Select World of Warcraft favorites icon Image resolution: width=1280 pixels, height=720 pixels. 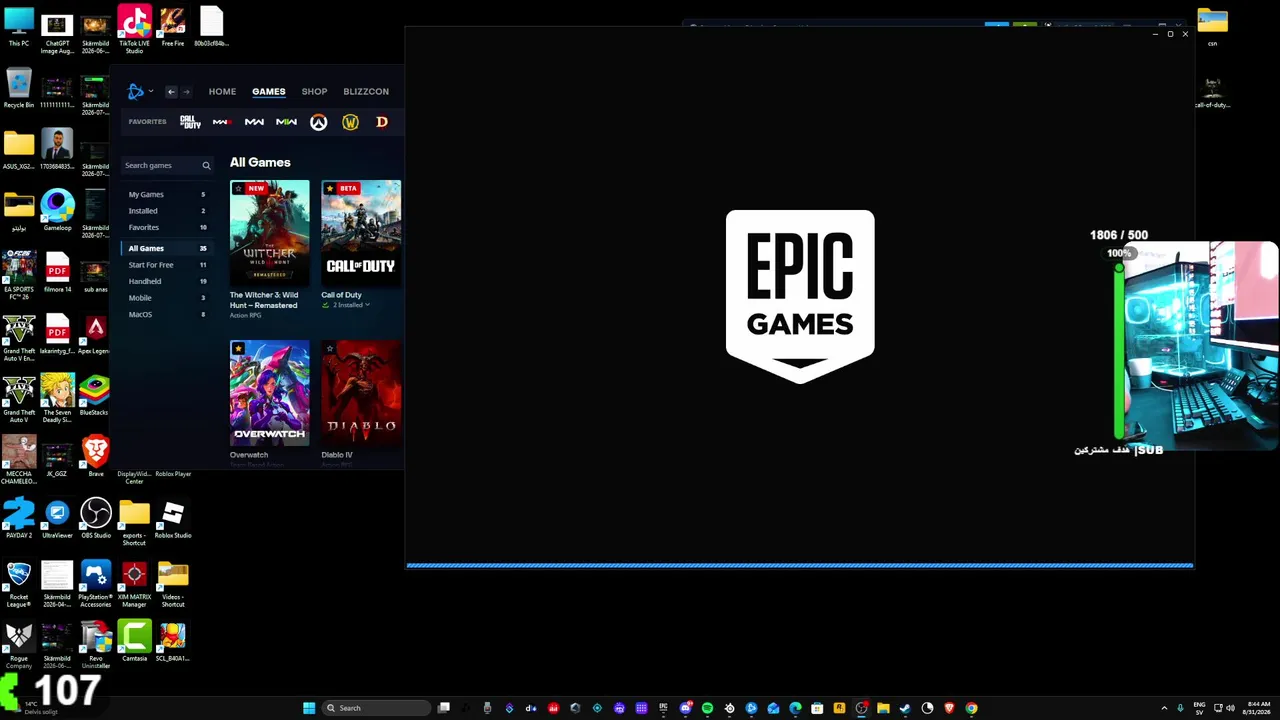coord(350,122)
